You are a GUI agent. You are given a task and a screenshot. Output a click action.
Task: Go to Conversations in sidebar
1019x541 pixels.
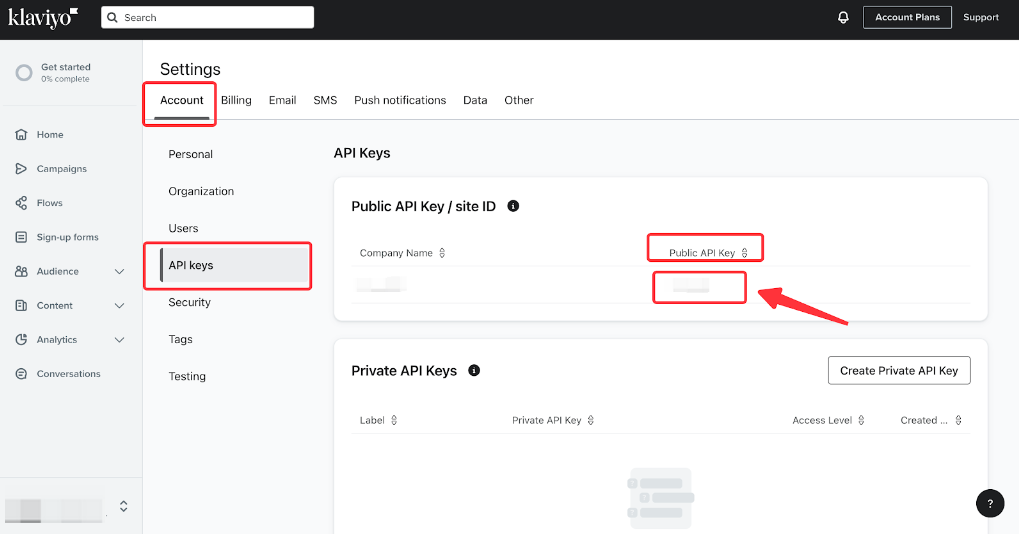point(68,373)
